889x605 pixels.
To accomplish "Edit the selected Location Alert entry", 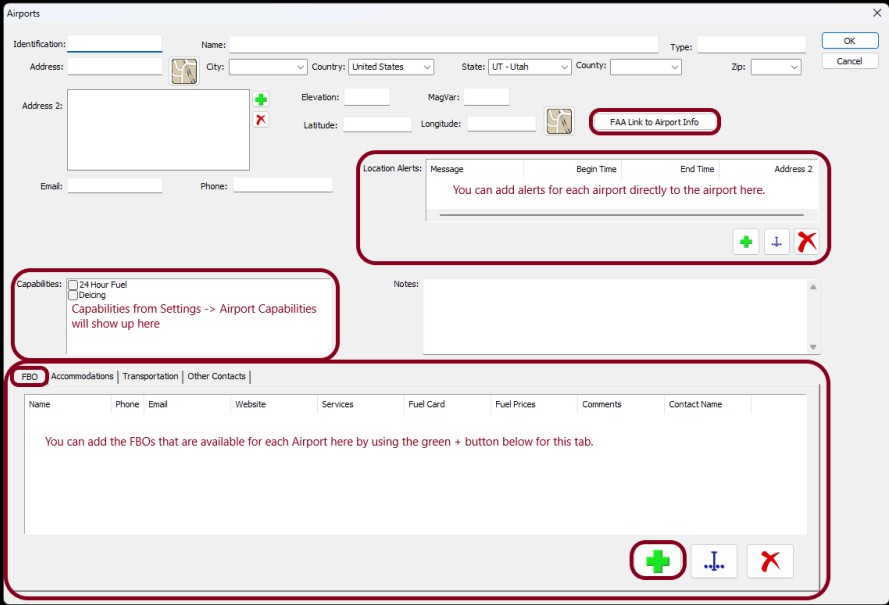I will 777,242.
